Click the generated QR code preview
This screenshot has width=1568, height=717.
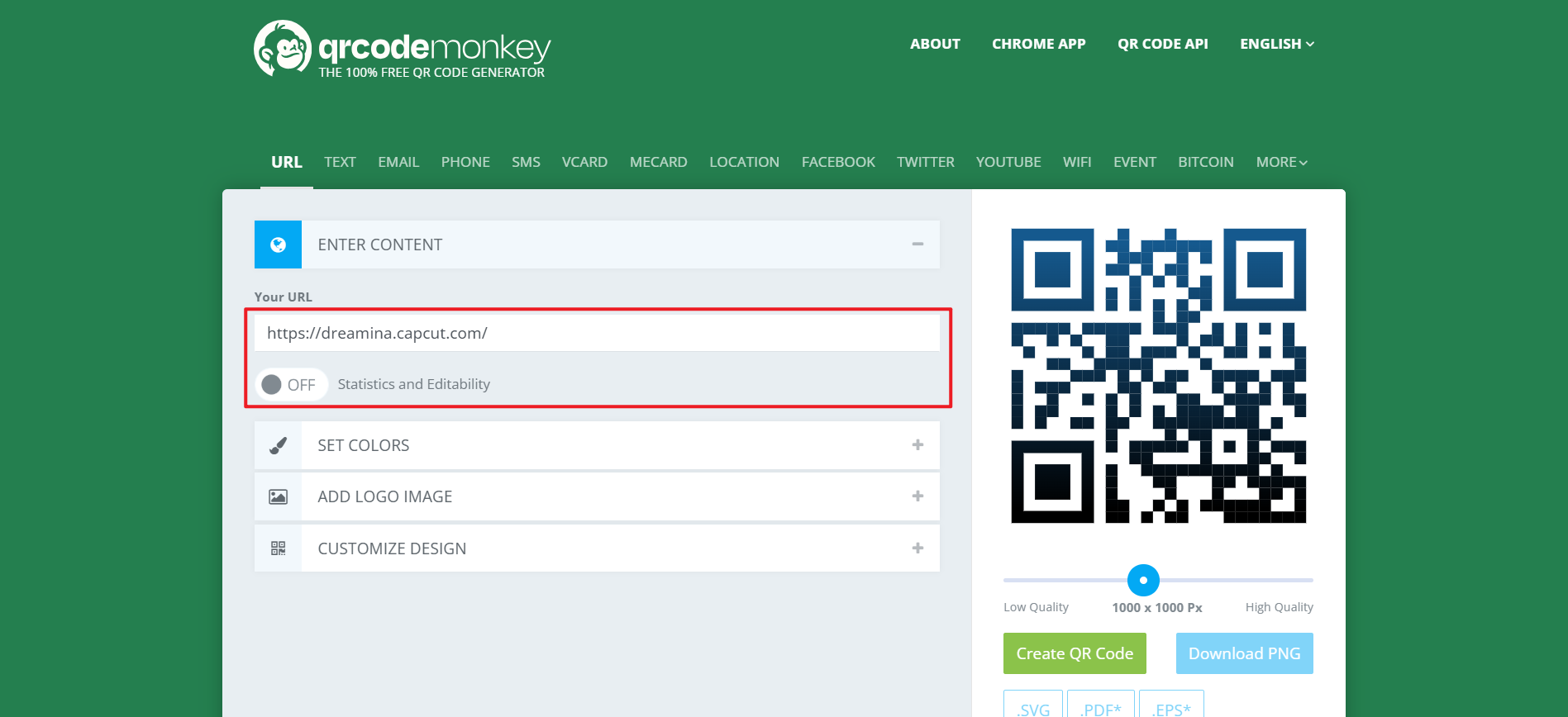1158,376
